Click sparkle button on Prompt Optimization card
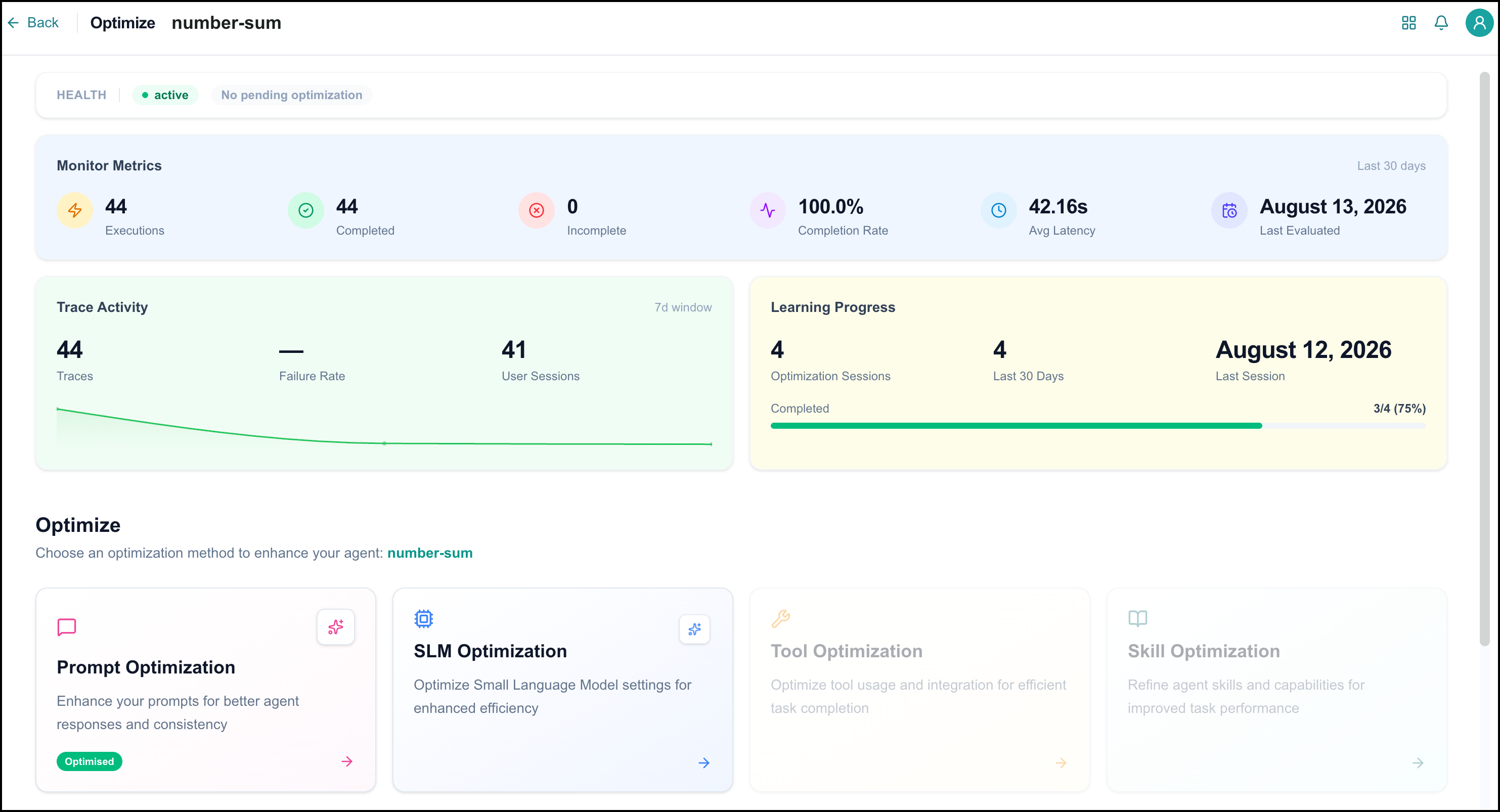The height and width of the screenshot is (812, 1500). tap(335, 627)
